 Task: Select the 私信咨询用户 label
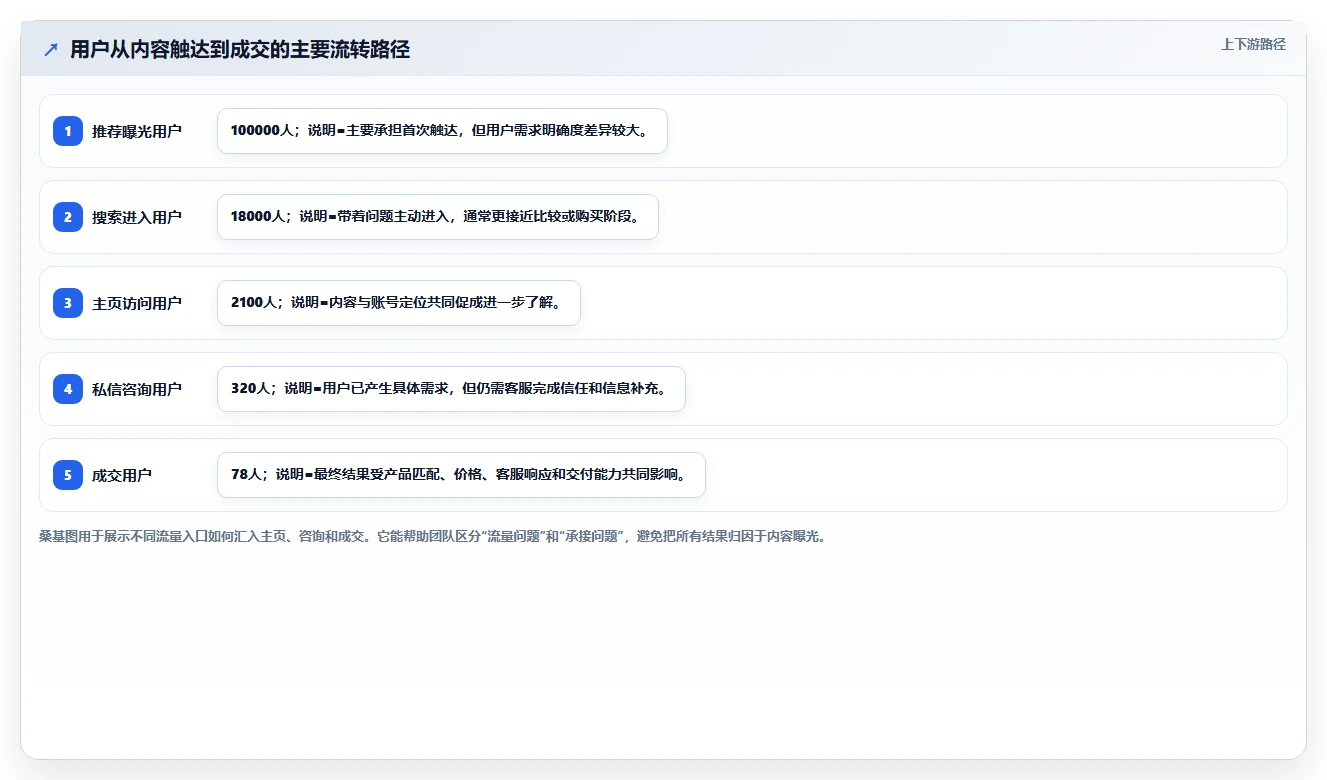137,389
